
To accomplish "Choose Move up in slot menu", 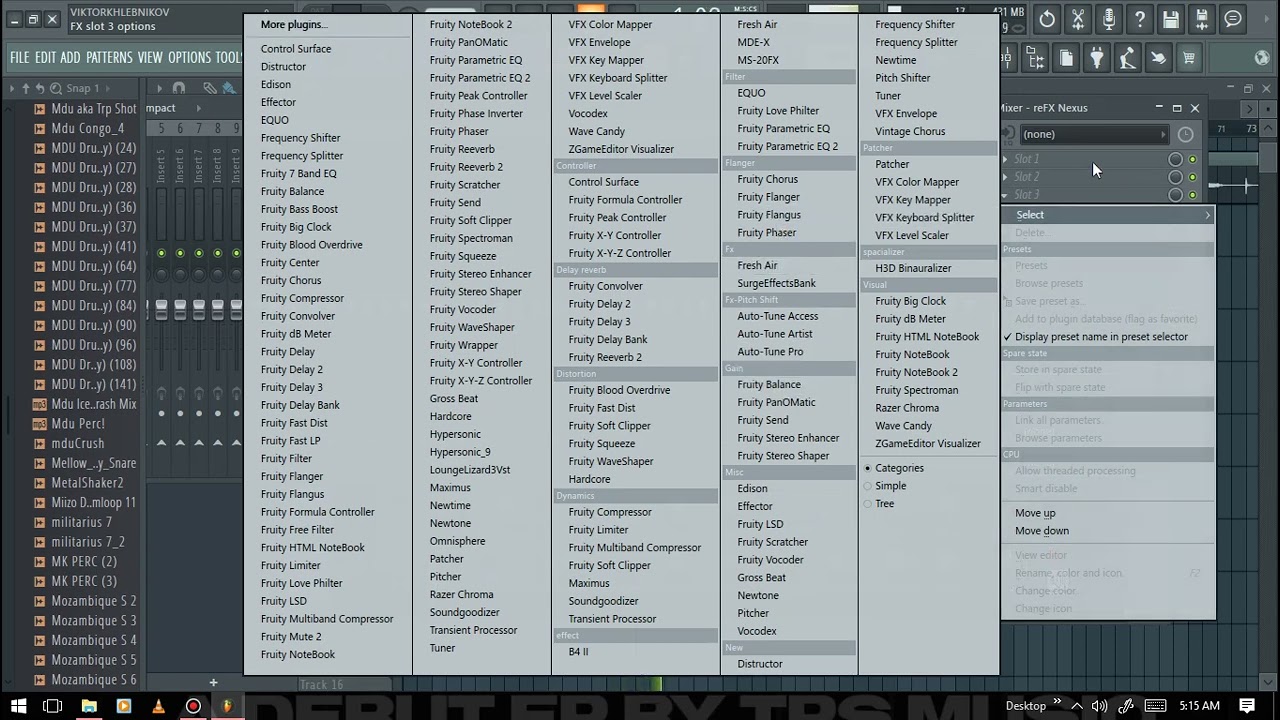I will pos(1035,513).
